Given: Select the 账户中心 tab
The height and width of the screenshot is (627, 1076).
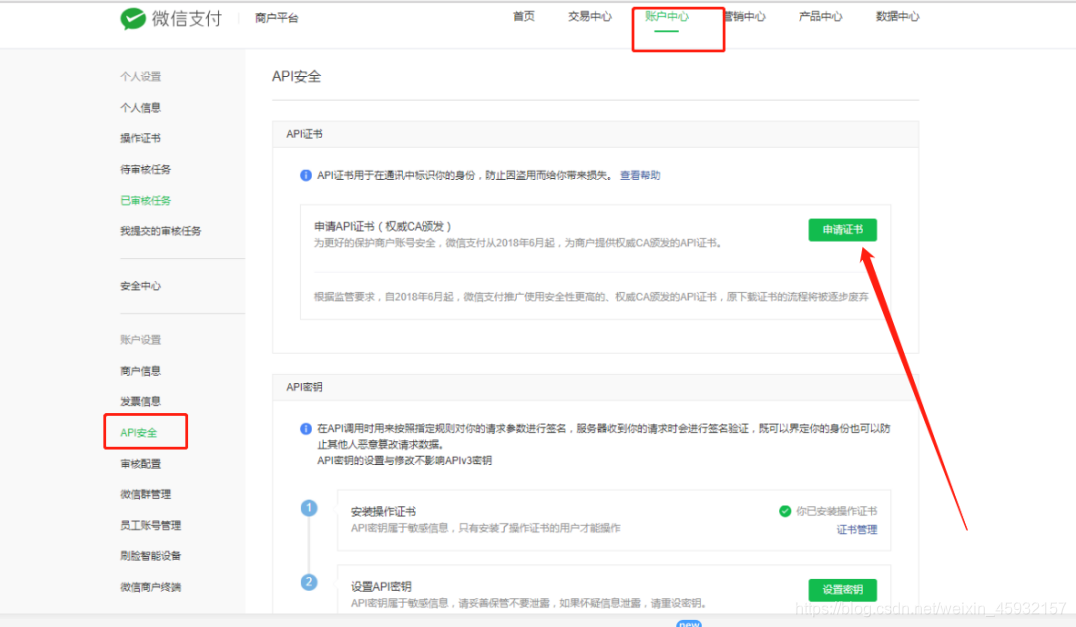Looking at the screenshot, I should pyautogui.click(x=666, y=16).
